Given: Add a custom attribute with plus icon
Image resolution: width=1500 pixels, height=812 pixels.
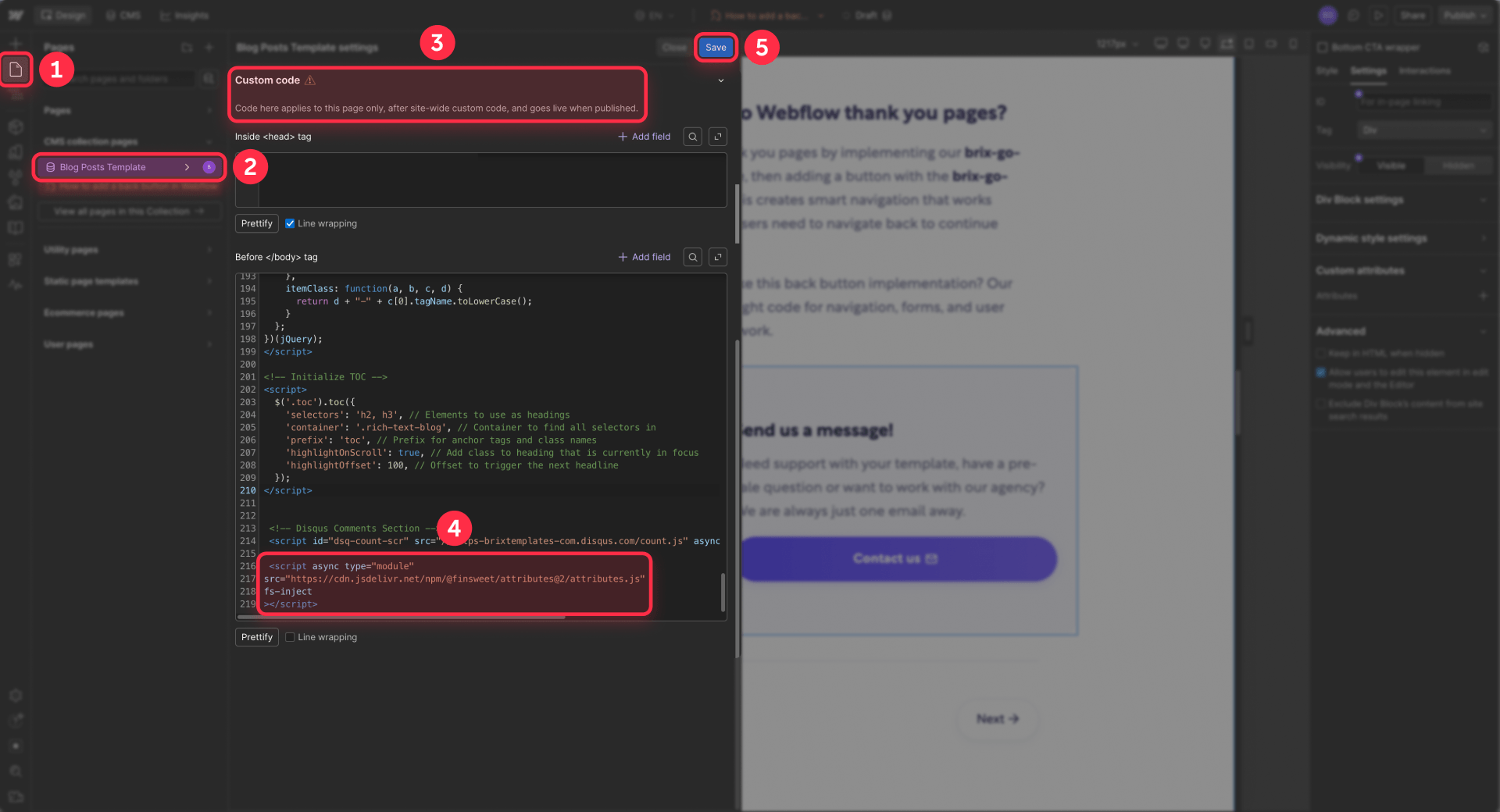Looking at the screenshot, I should (x=1483, y=296).
